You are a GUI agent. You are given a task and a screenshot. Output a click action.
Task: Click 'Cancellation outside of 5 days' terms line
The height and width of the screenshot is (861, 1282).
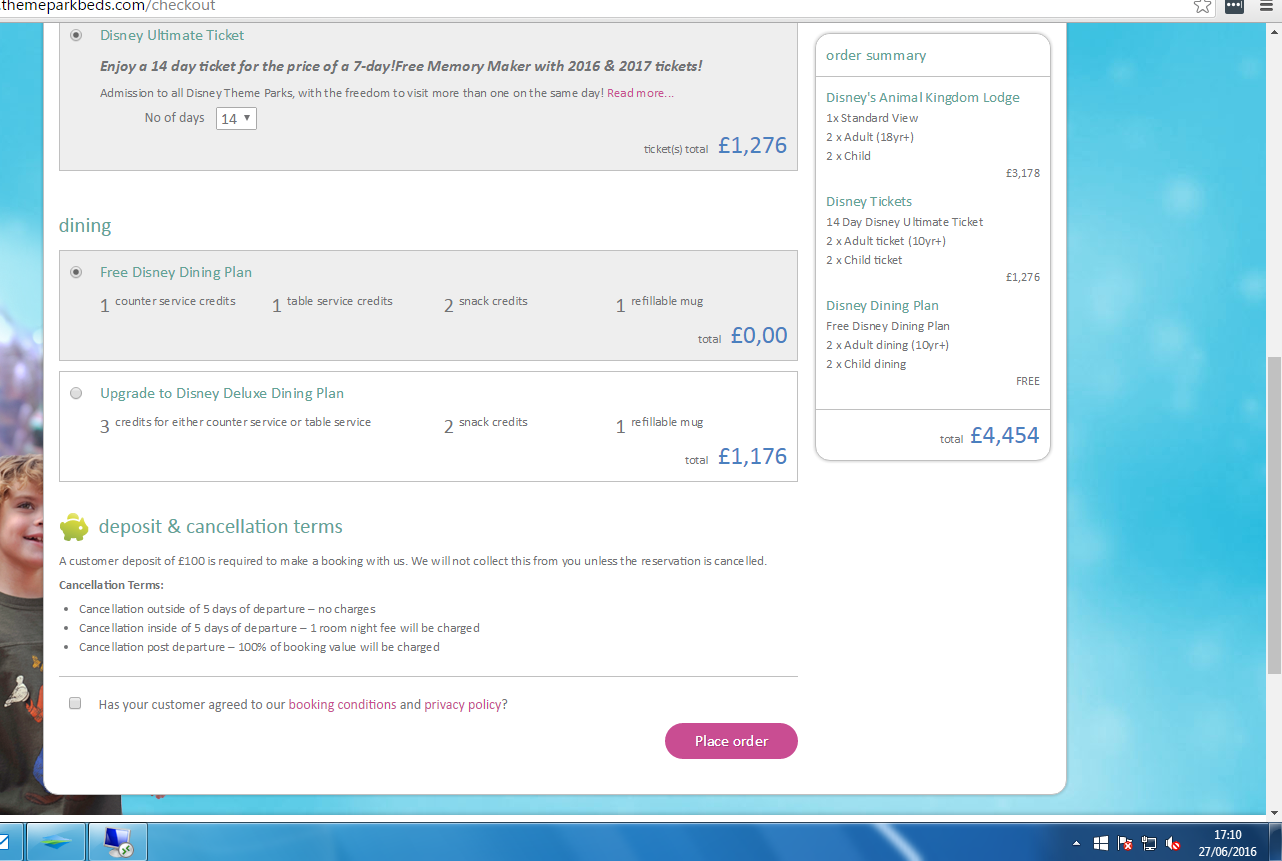pos(227,609)
